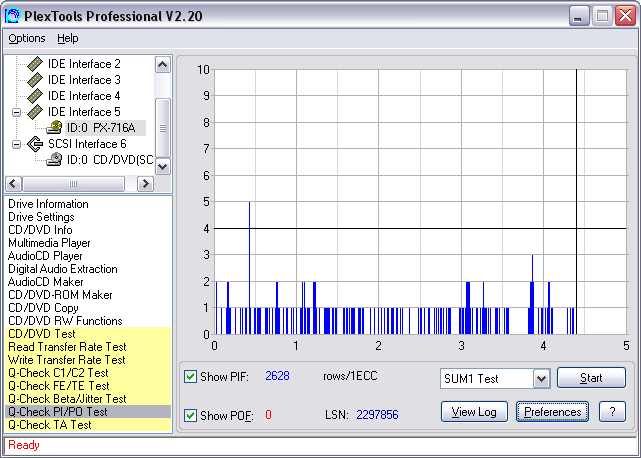Click the tall PIF spike reaching 5
641x458 pixels.
249,268
